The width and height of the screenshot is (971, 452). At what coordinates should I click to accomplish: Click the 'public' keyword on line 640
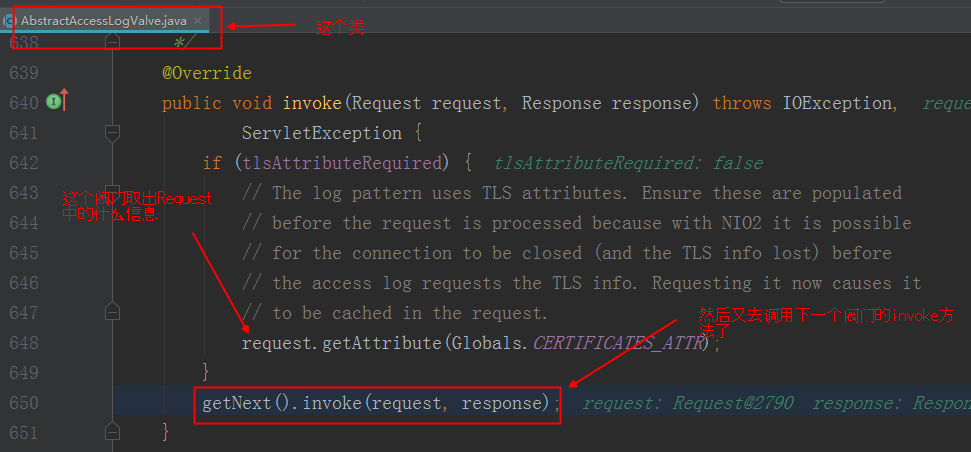pos(192,103)
